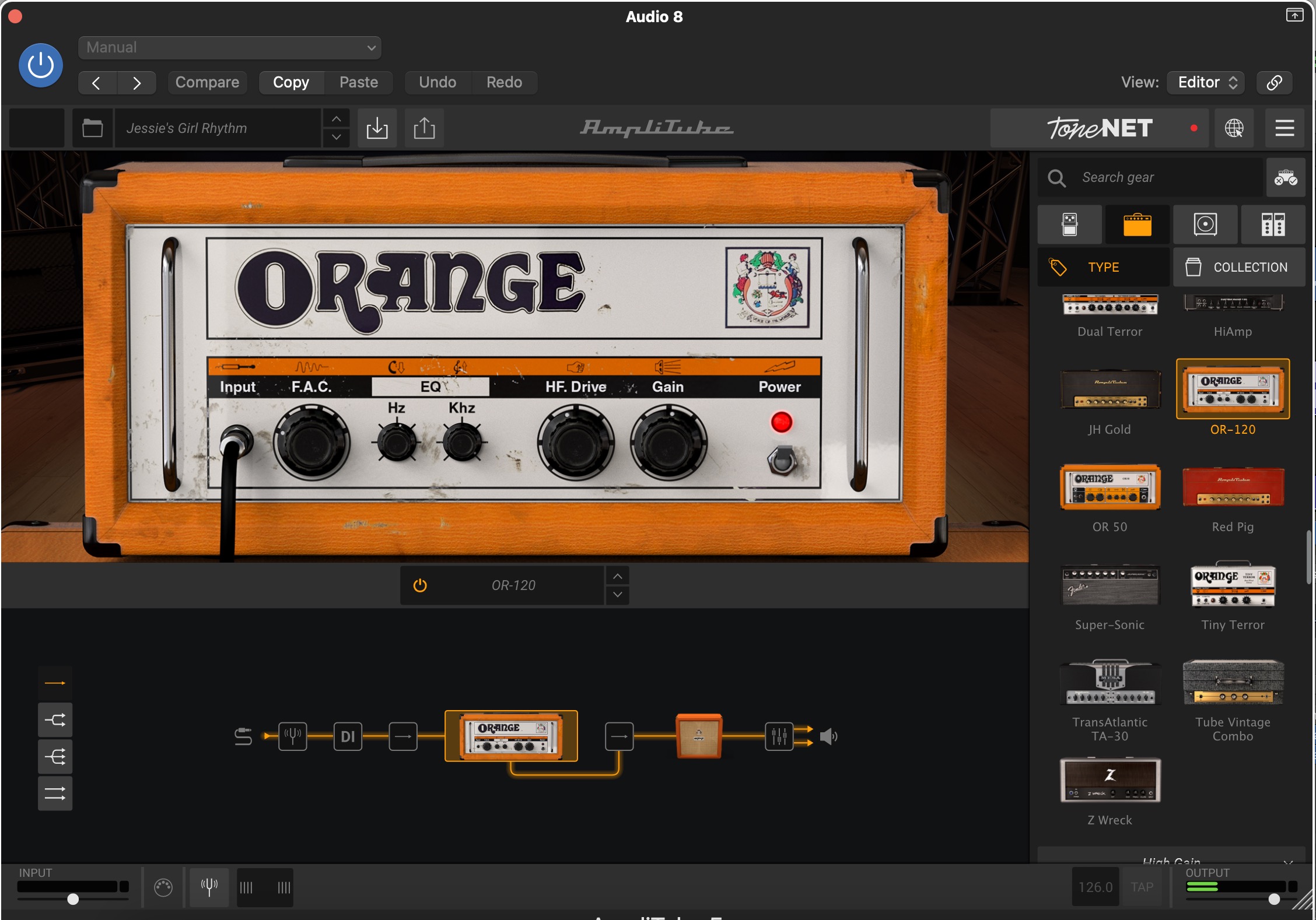Switch to the rack effects tab
1316x920 pixels.
point(1273,224)
